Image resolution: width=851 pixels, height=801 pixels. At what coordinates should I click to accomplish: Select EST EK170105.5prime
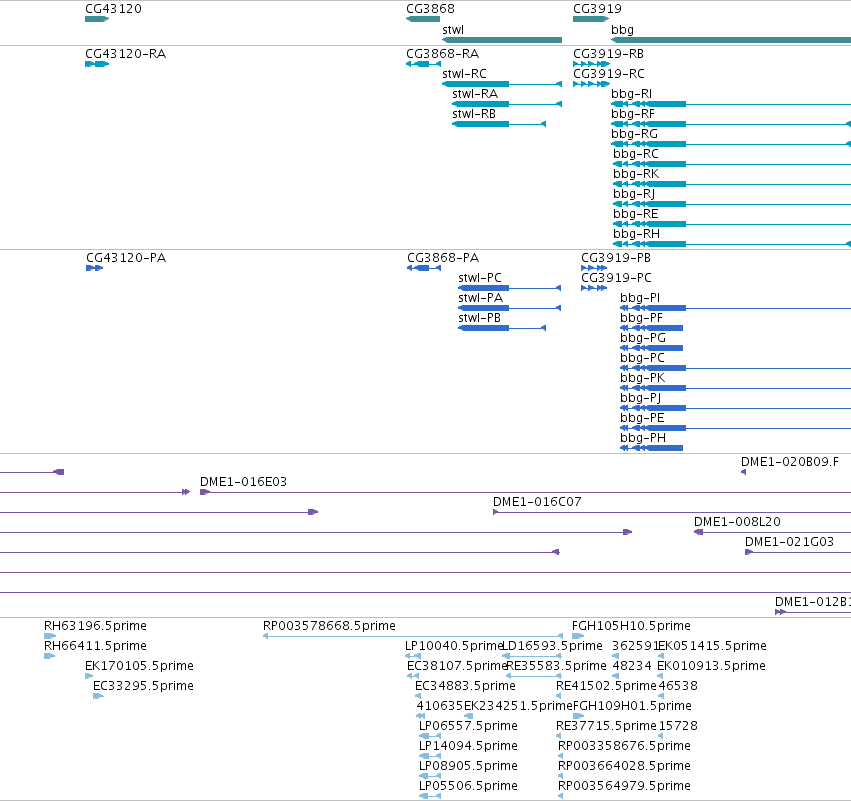point(139,666)
